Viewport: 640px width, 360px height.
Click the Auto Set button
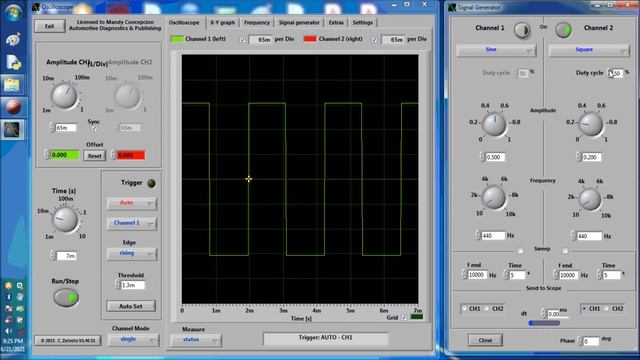131,306
